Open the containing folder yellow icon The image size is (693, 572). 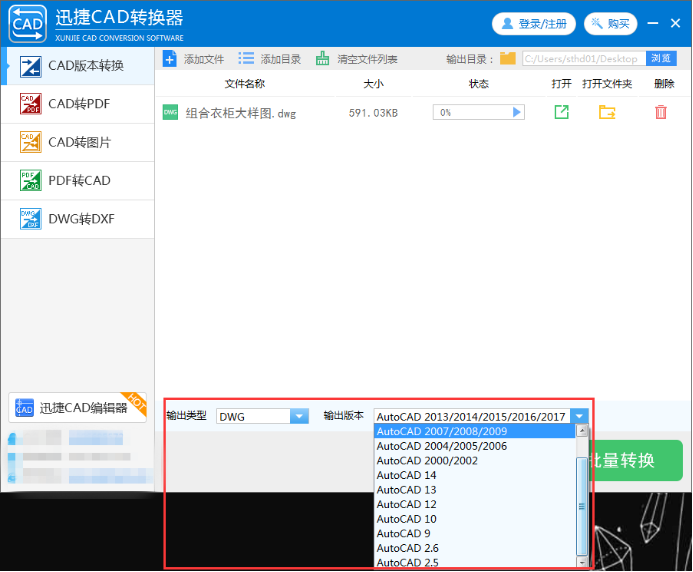tap(607, 113)
